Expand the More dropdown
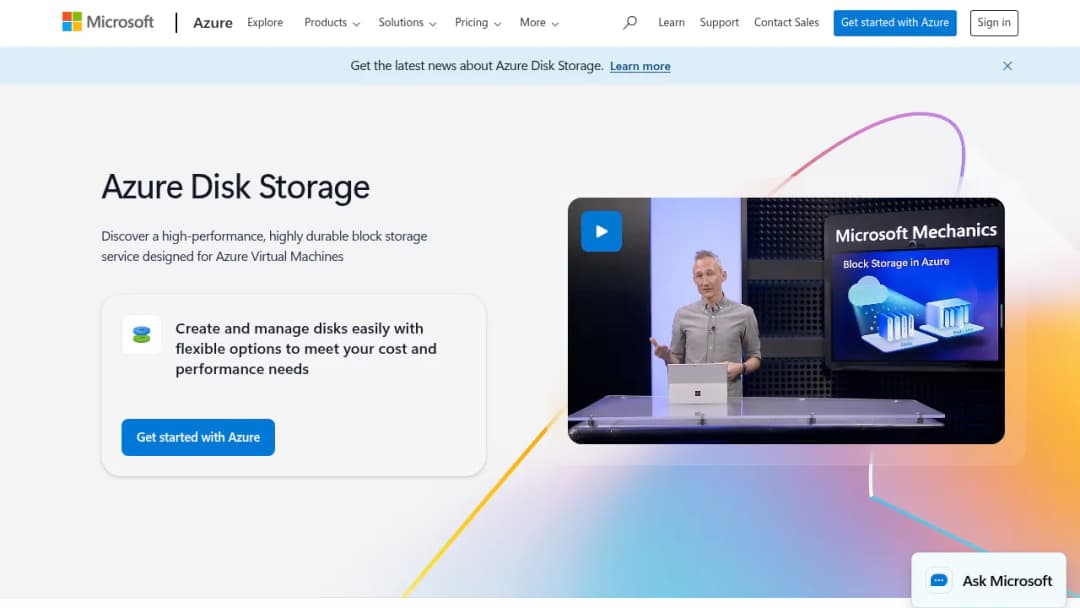 tap(539, 23)
